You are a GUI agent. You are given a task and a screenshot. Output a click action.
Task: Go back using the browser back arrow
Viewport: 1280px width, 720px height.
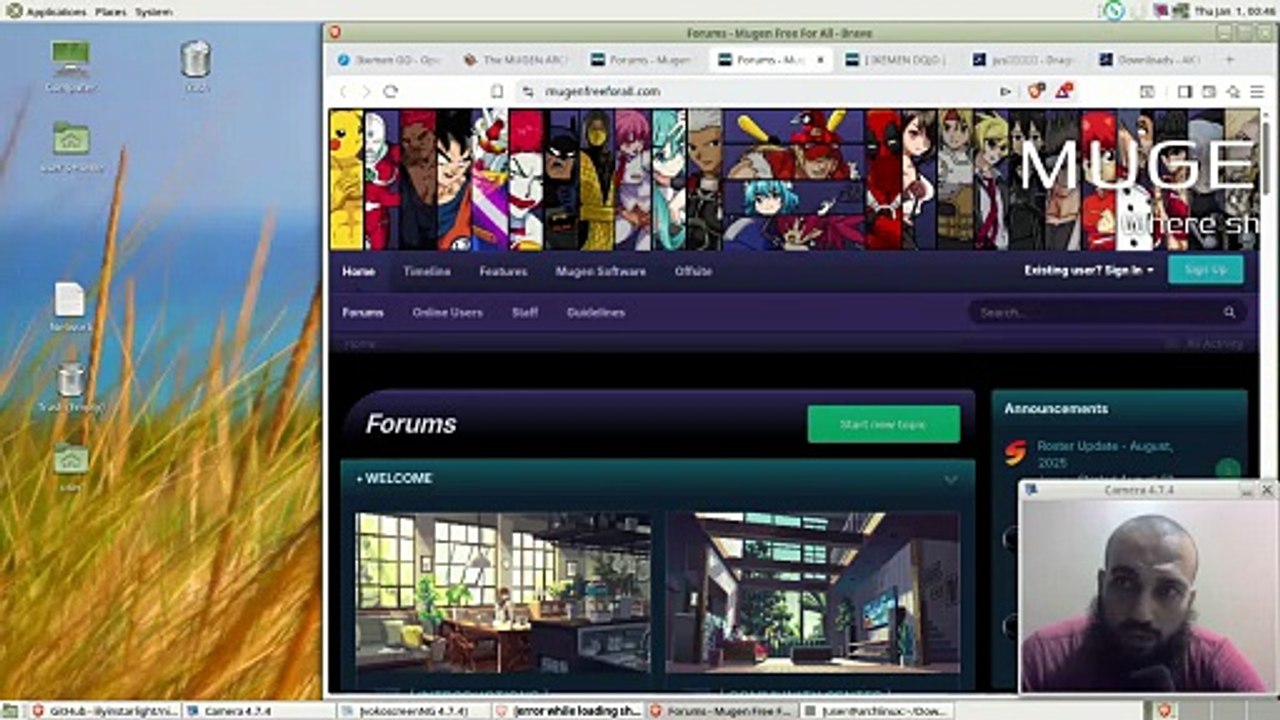343,91
